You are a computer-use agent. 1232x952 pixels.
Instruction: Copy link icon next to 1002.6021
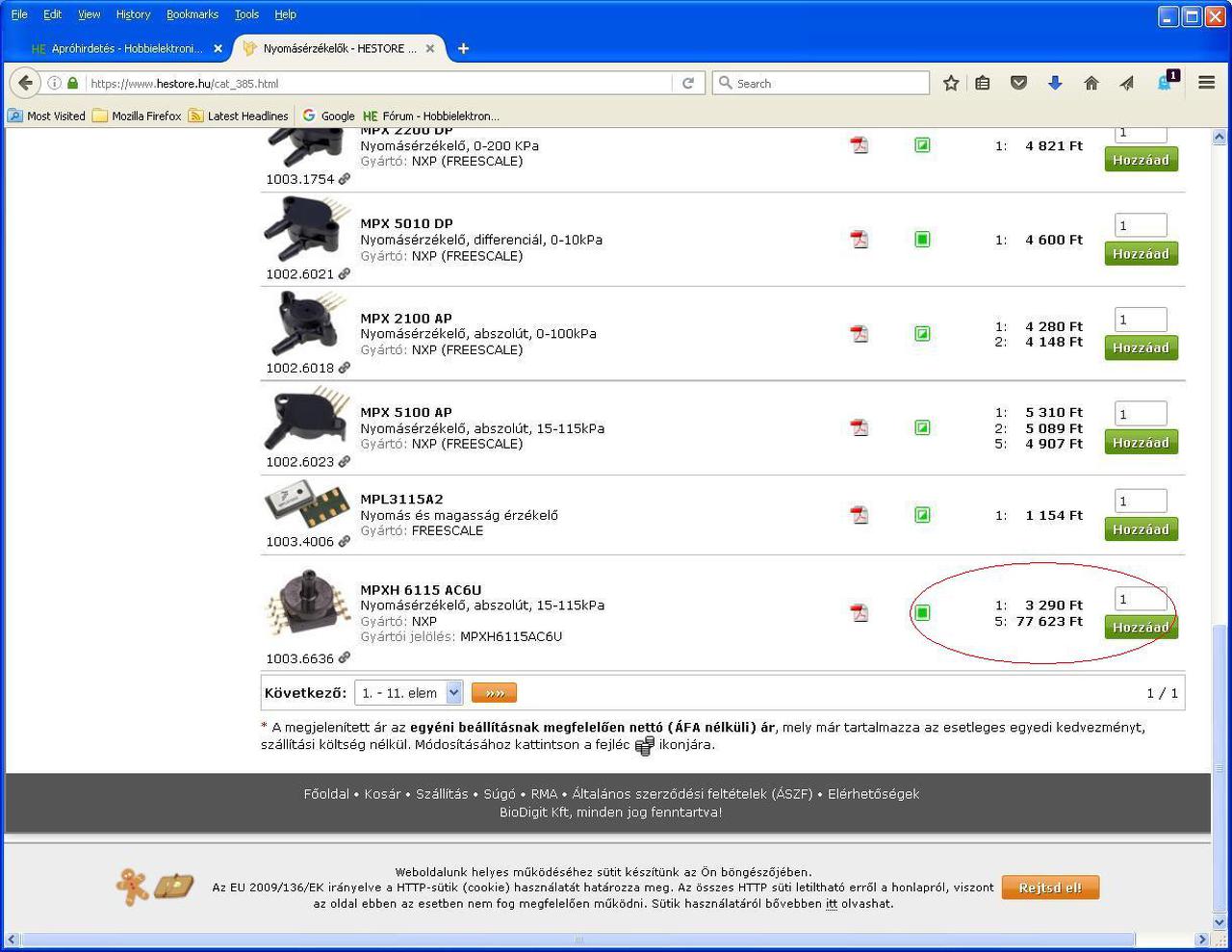(x=345, y=274)
